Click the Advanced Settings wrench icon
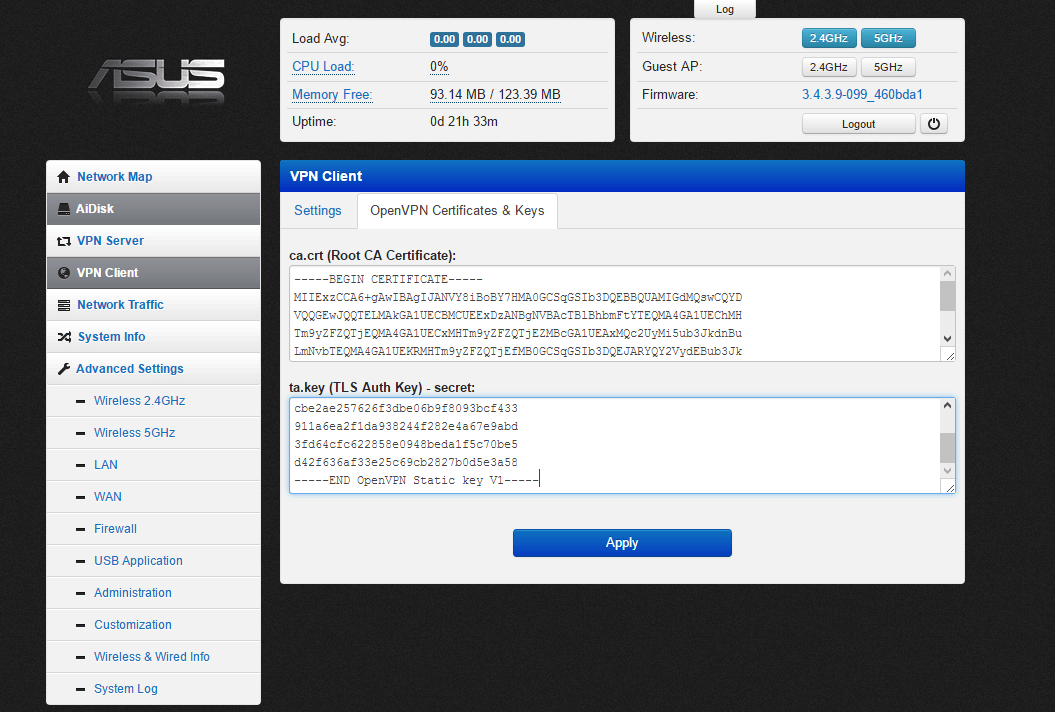 (64, 369)
